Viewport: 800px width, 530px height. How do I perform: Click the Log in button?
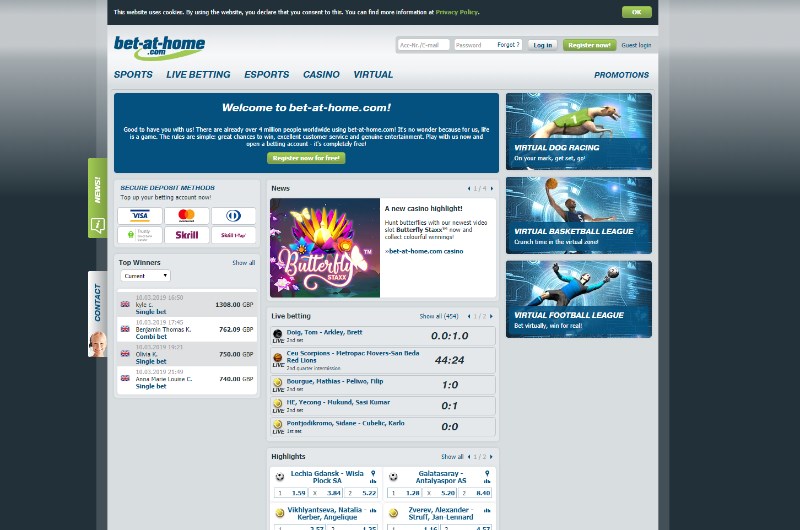[x=542, y=45]
